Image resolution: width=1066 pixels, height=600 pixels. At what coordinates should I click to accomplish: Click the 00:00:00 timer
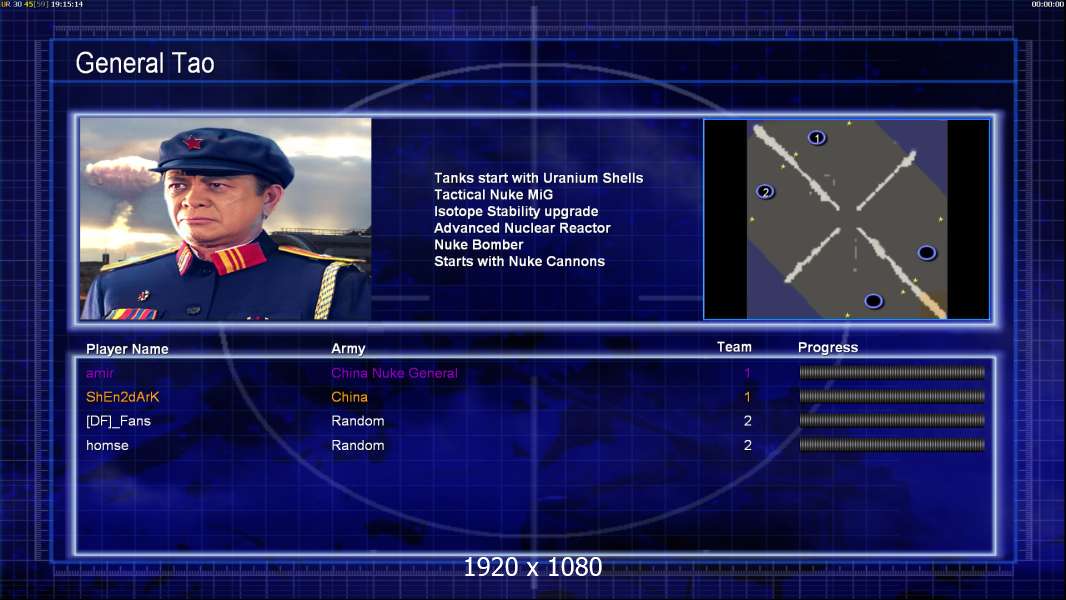pyautogui.click(x=1048, y=4)
